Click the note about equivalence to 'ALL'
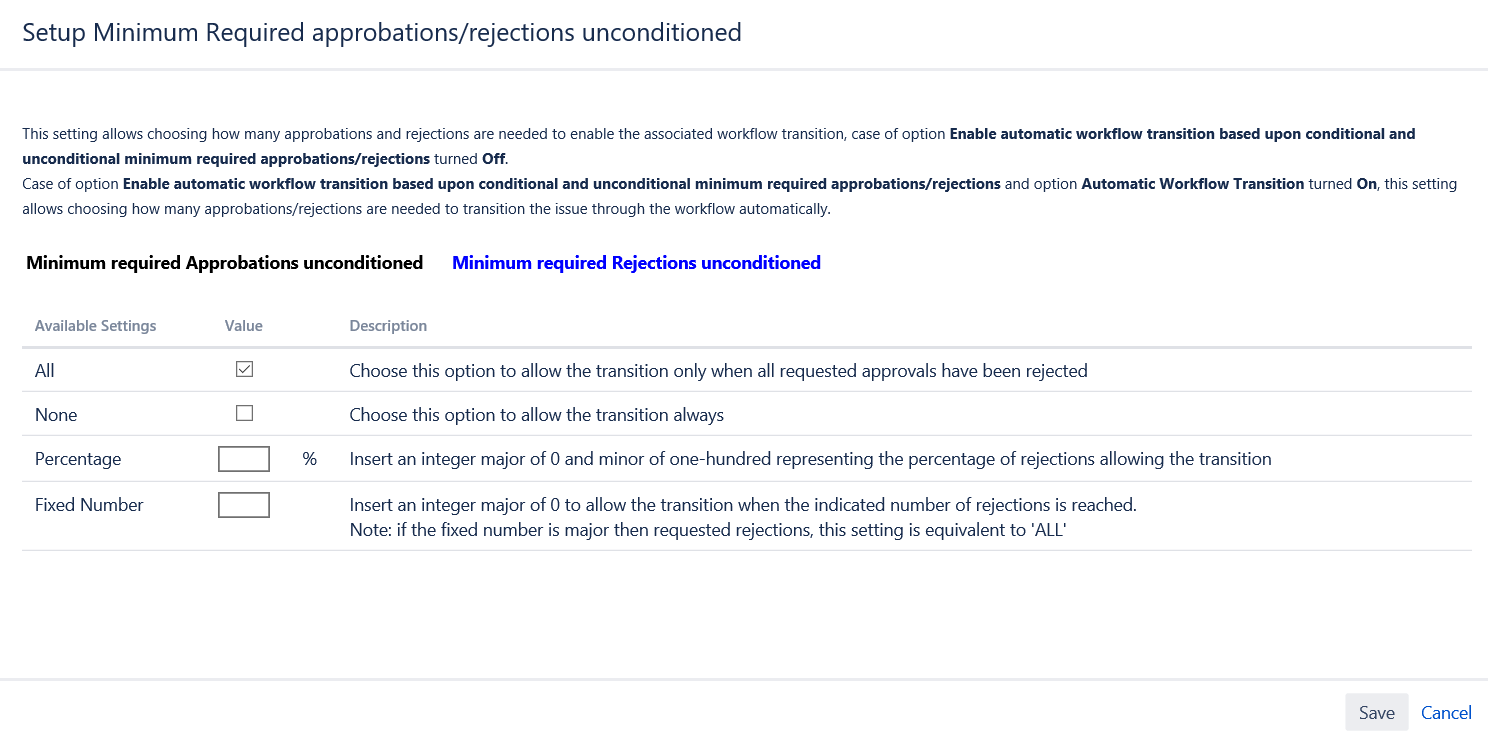This screenshot has height=741, width=1488. click(708, 531)
